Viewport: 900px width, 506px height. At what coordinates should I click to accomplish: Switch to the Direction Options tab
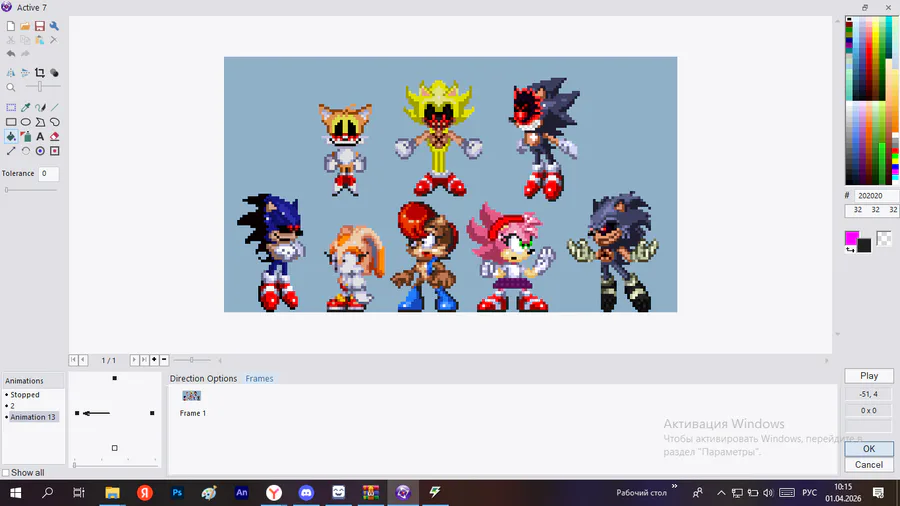[x=203, y=379]
